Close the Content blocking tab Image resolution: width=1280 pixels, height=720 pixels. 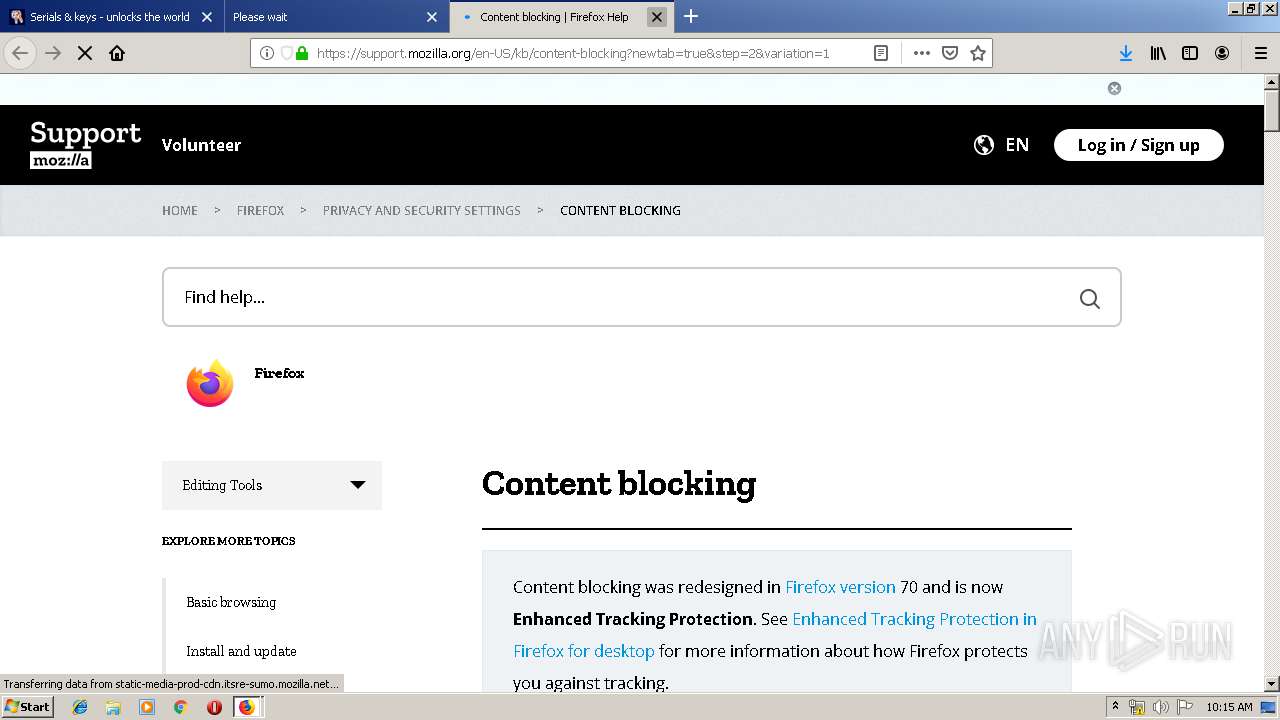tap(657, 17)
